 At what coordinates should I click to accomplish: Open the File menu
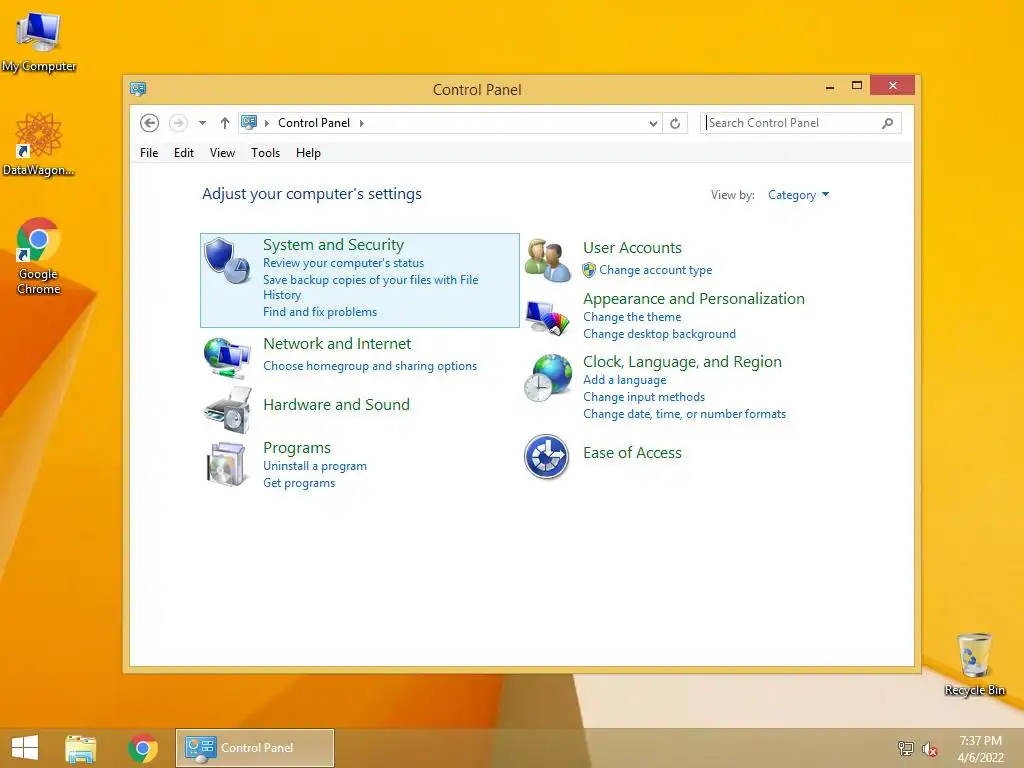(149, 153)
